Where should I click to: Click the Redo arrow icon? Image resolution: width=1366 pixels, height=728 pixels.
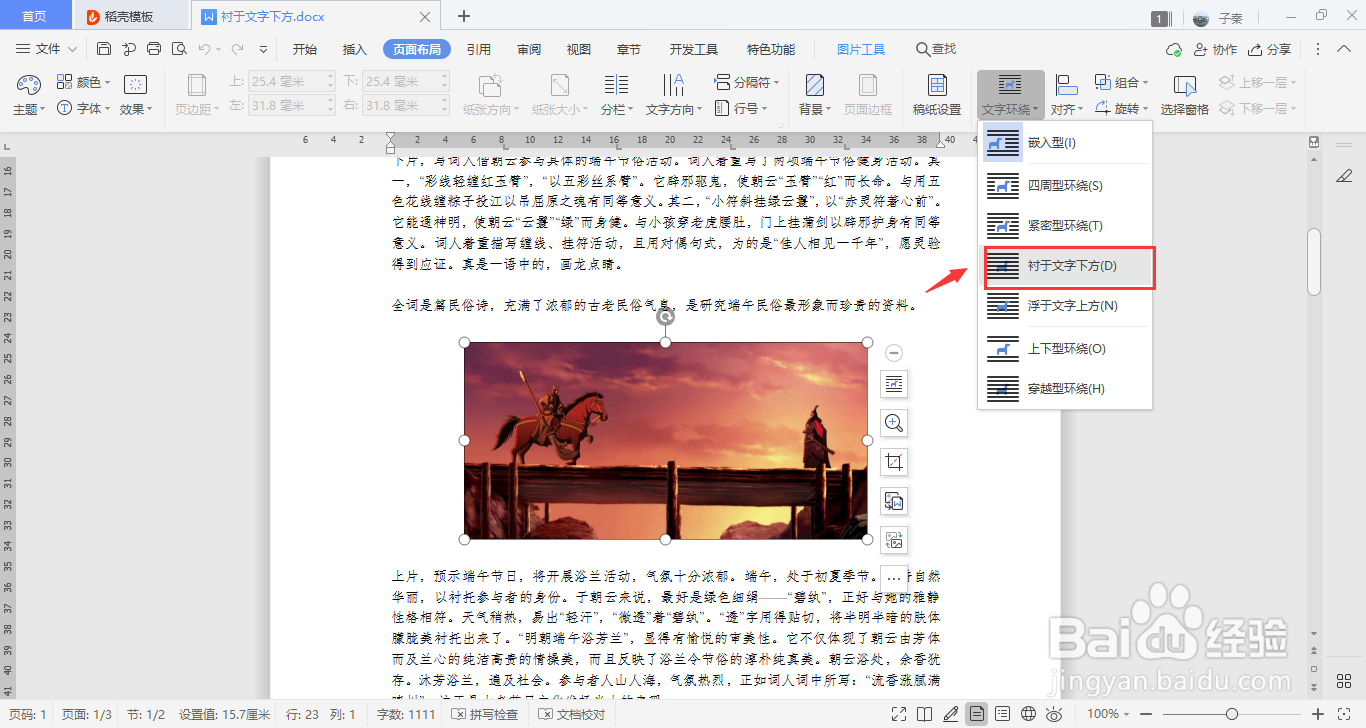coord(238,49)
